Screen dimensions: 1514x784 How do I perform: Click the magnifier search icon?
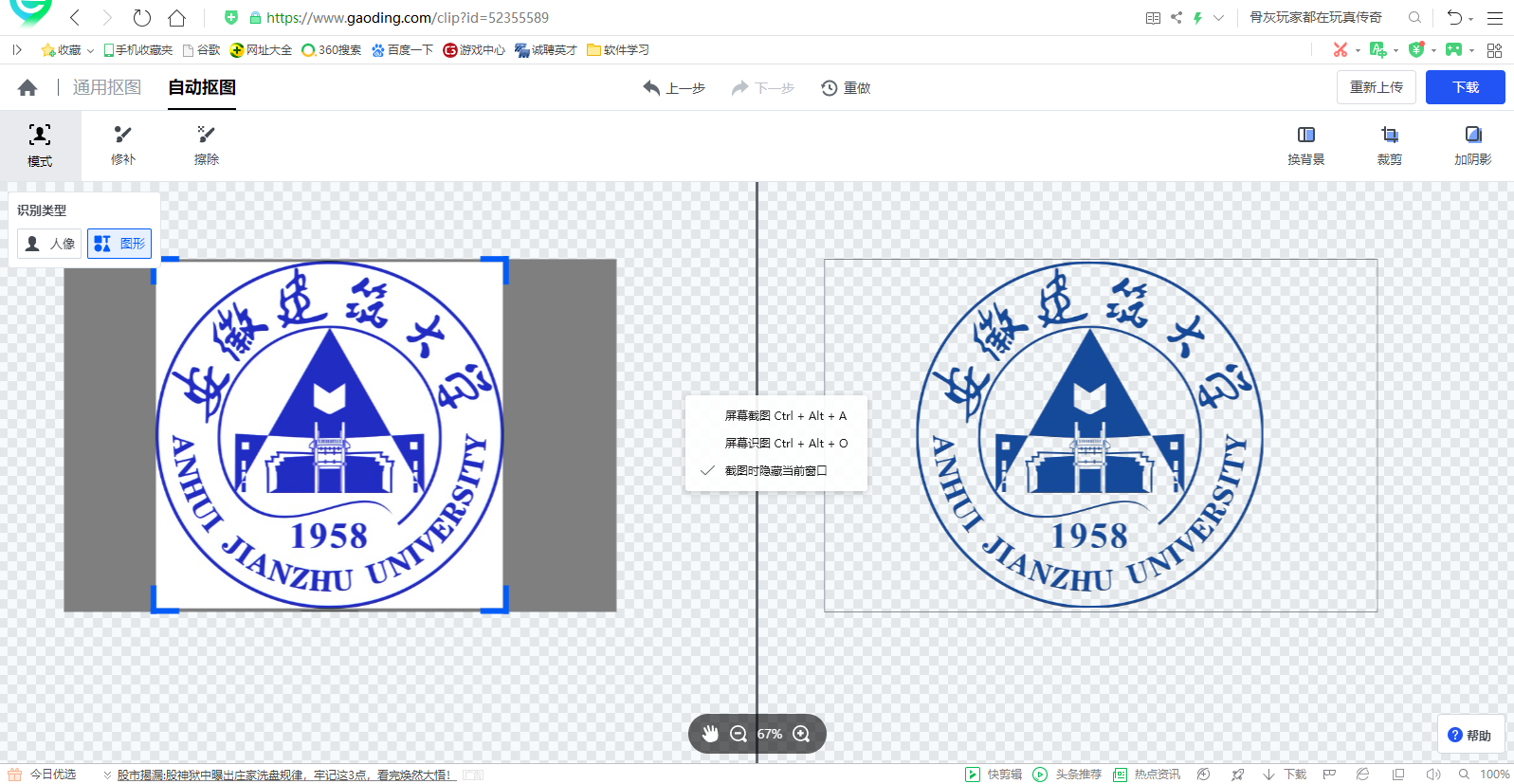[x=1414, y=17]
